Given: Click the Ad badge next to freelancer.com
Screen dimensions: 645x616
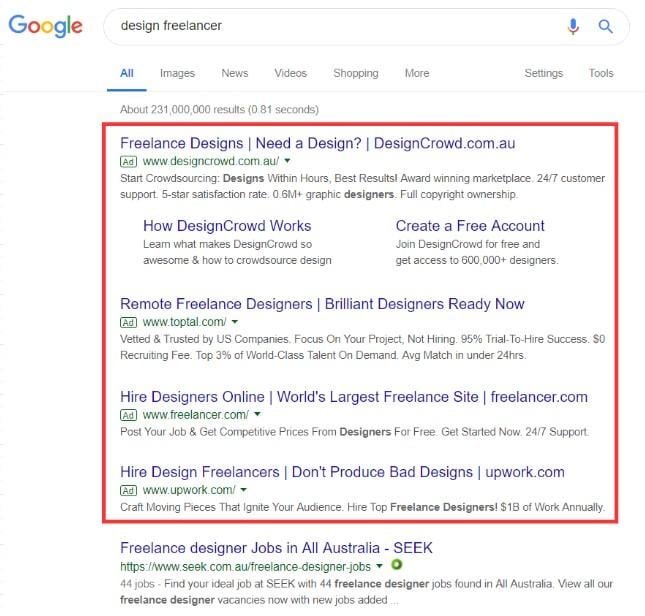Looking at the screenshot, I should click(x=128, y=415).
